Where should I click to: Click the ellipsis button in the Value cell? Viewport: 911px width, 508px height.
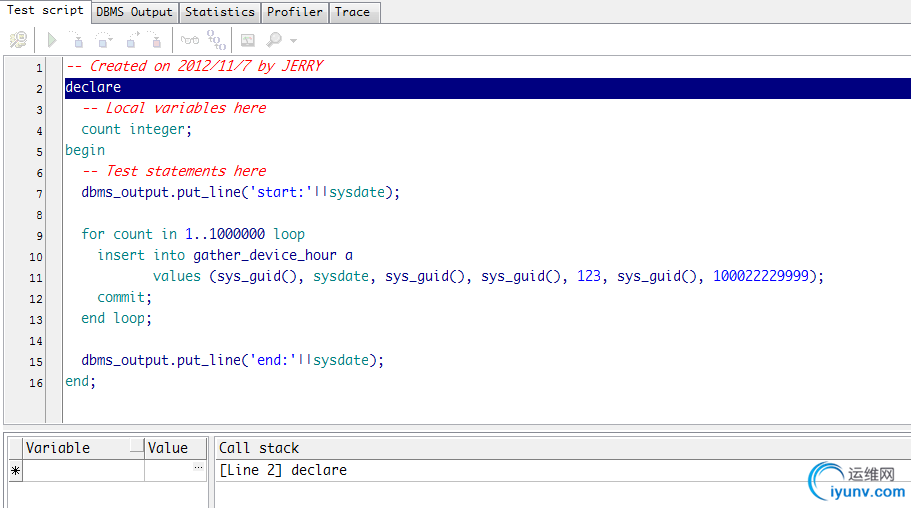click(x=198, y=467)
